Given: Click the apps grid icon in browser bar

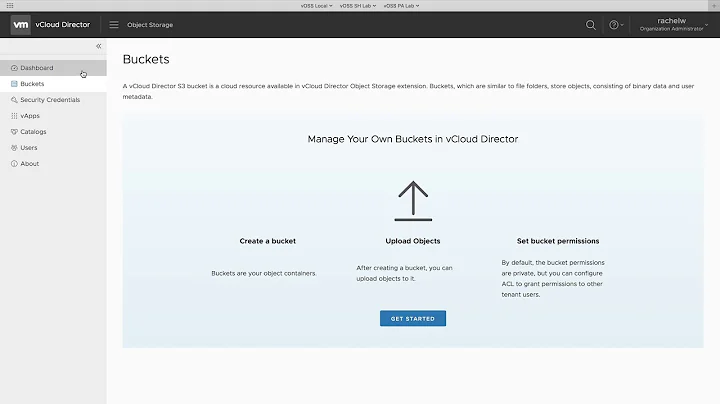Looking at the screenshot, I should point(10,6).
